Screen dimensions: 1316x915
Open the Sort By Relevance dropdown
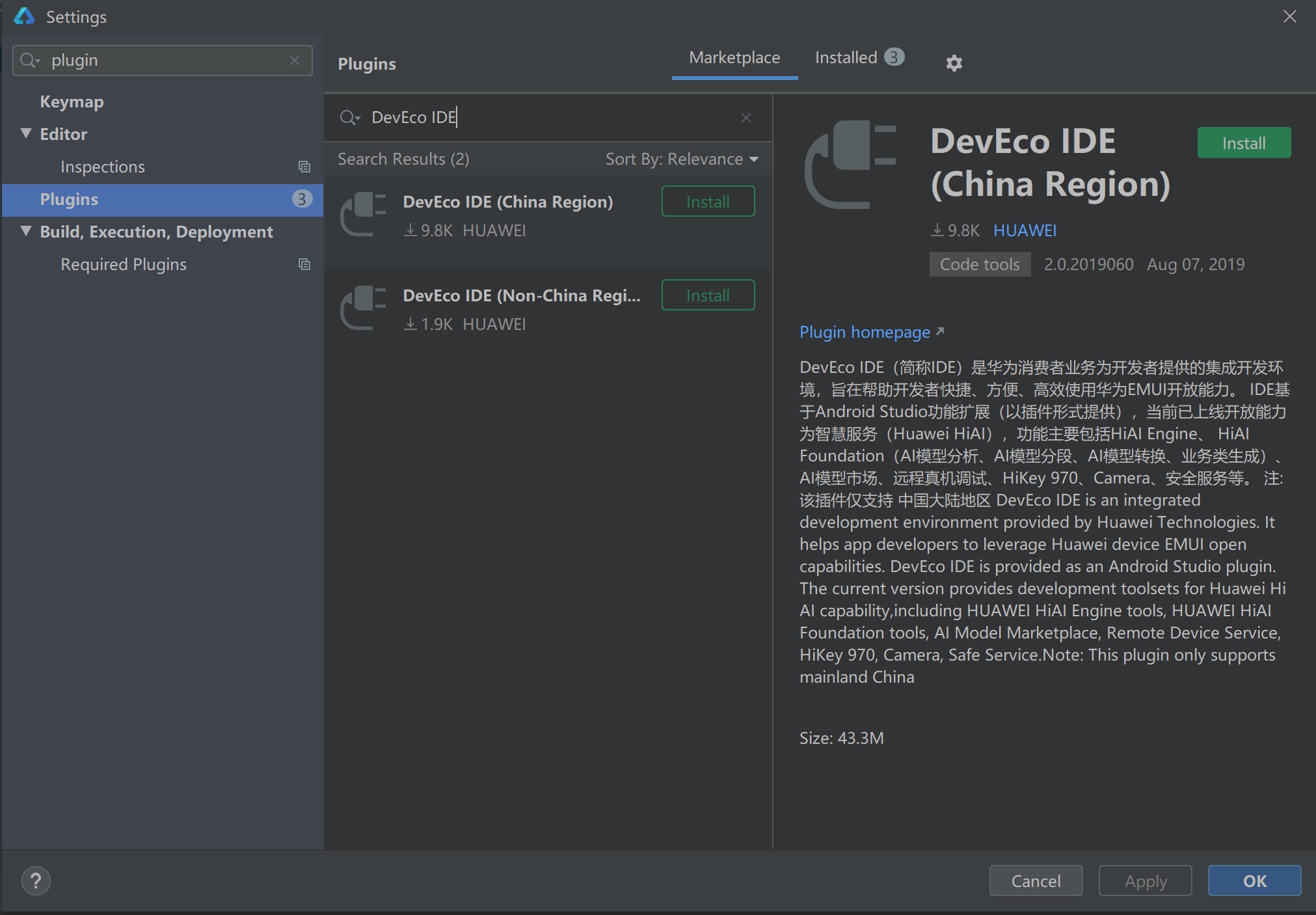pos(682,159)
